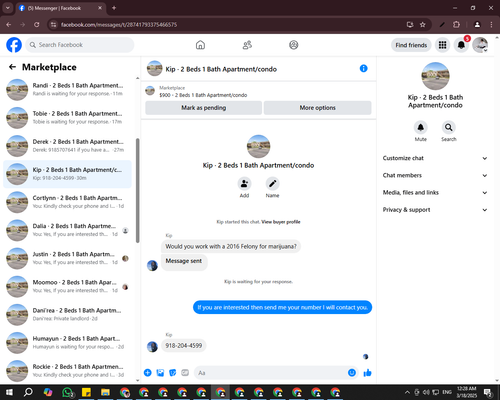Open a new browser tab
Screen dimensions: 500x400
click(x=114, y=8)
